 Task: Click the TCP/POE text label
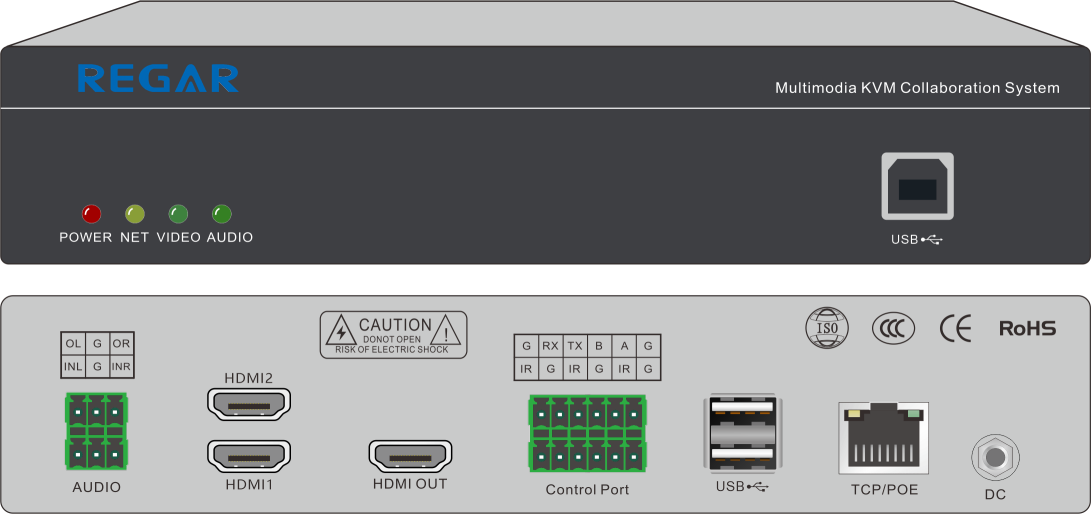[884, 490]
